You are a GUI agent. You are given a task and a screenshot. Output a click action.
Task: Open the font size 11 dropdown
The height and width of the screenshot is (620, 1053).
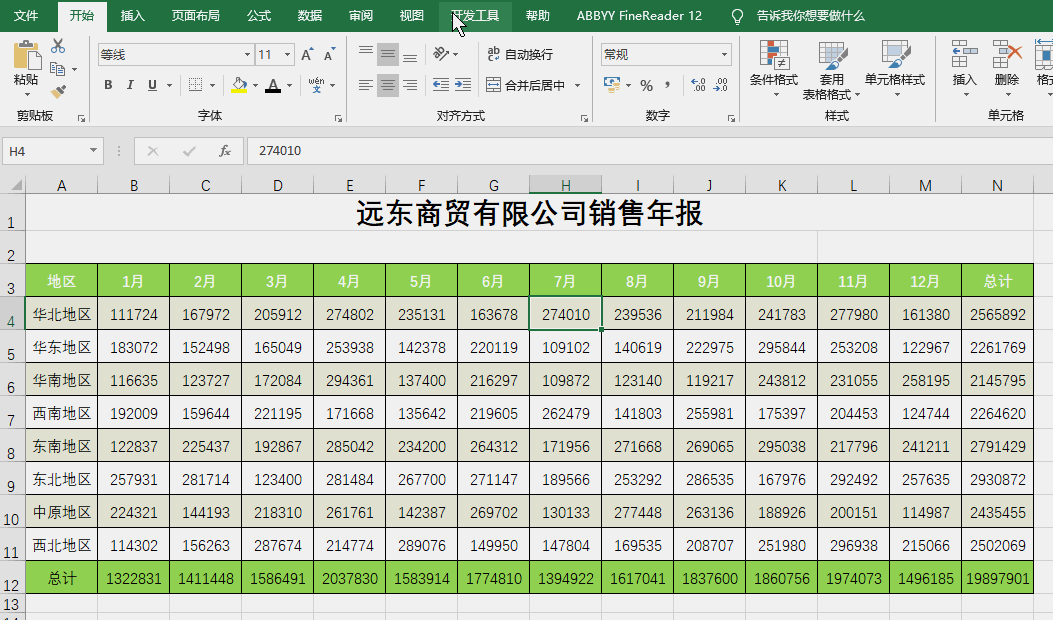coord(287,54)
